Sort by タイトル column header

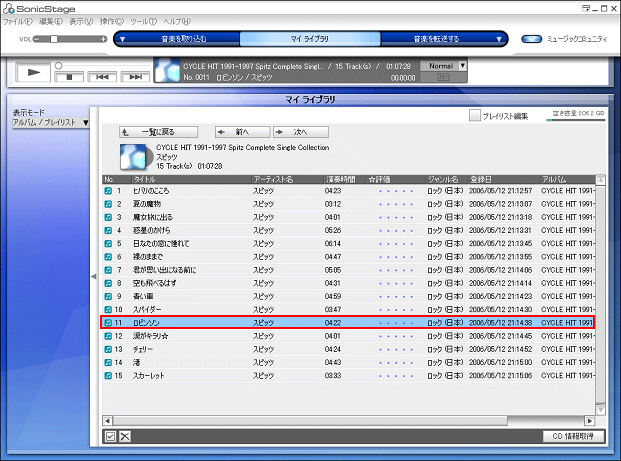192,179
